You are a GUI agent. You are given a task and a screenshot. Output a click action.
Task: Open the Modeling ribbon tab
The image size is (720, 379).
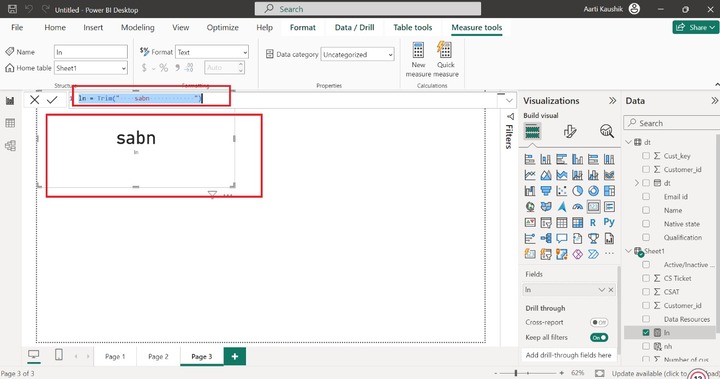click(138, 28)
